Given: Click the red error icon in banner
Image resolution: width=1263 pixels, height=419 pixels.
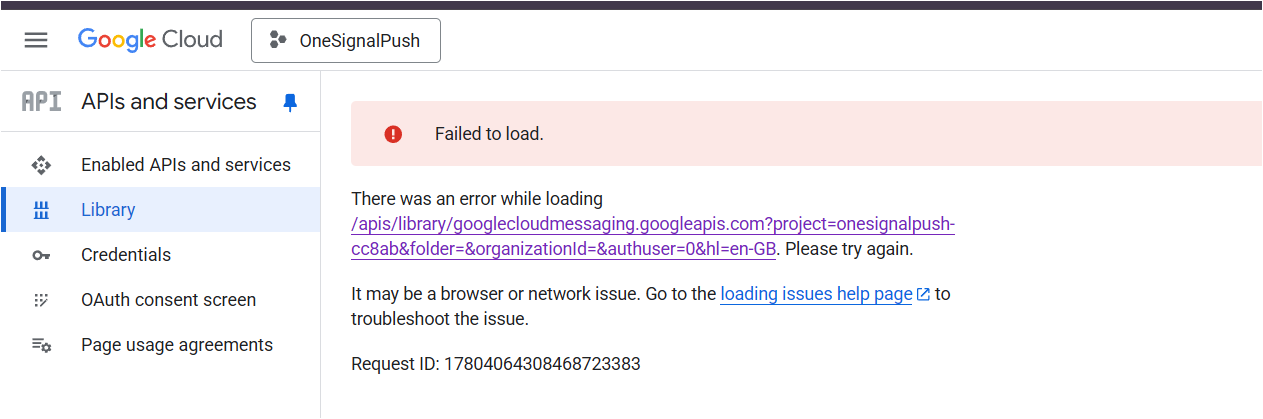Looking at the screenshot, I should [393, 134].
